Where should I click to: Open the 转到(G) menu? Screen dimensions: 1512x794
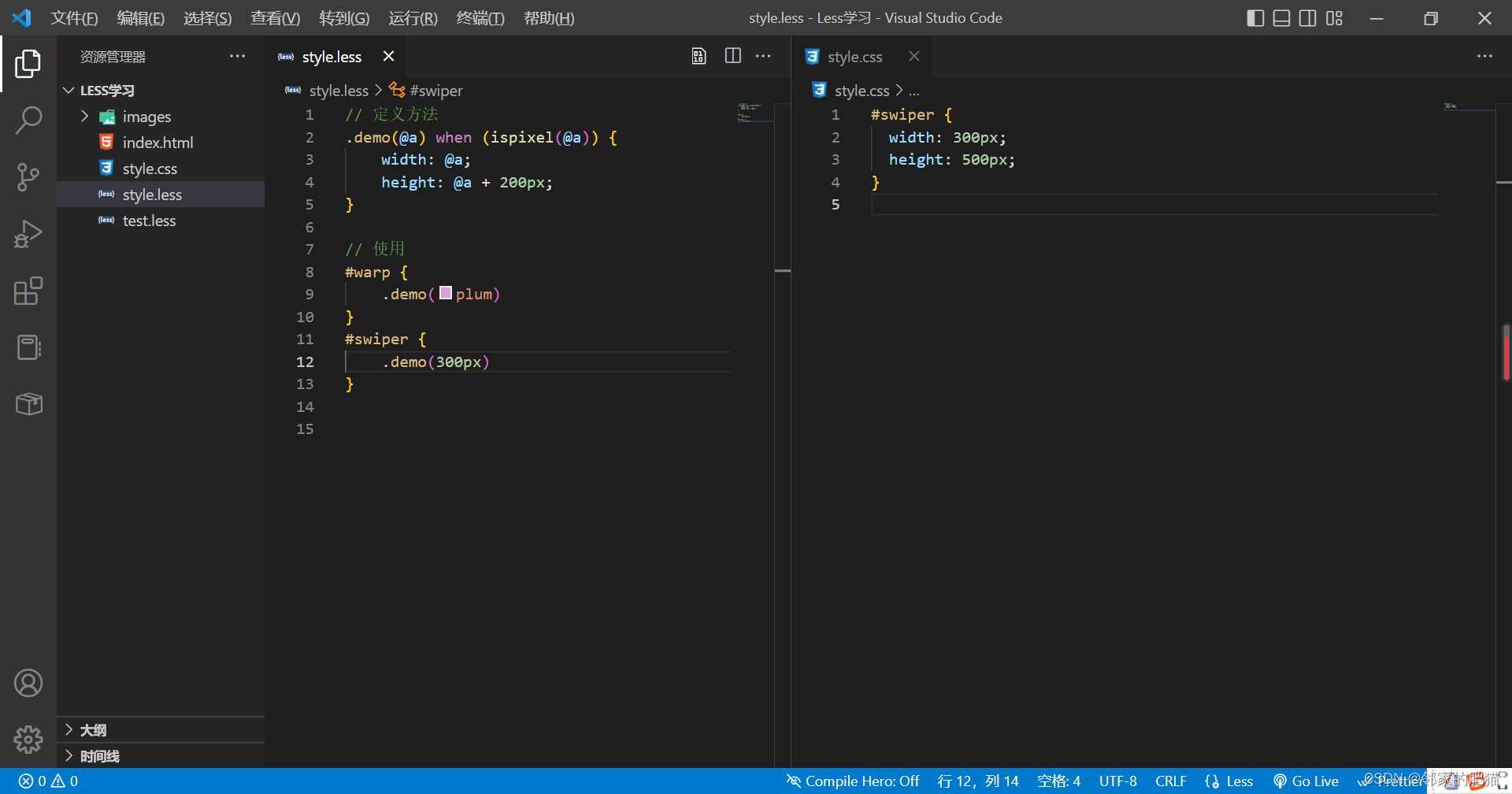click(344, 18)
